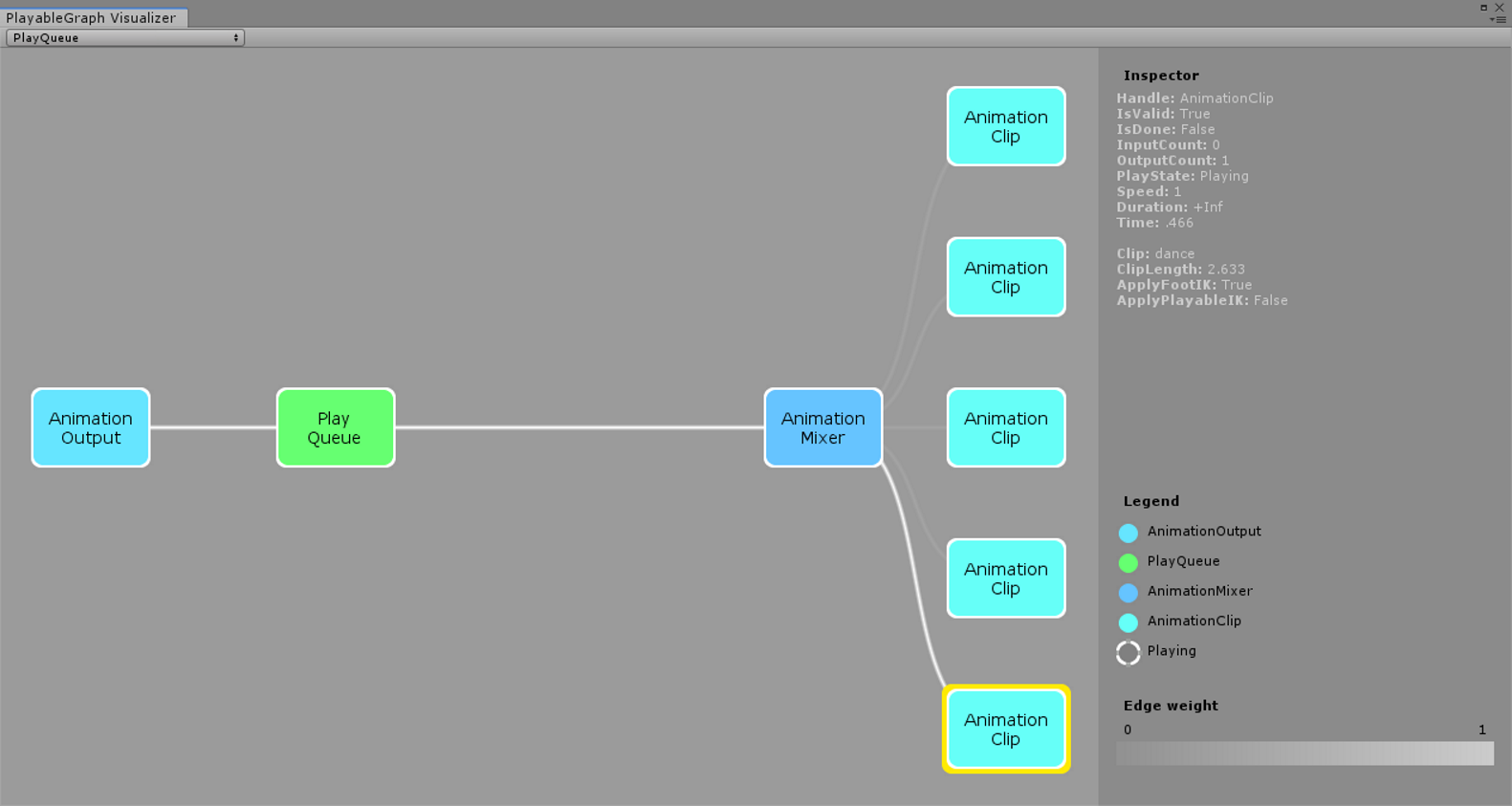This screenshot has width=1512, height=806.
Task: Click the PlayQueue legend green circle
Action: tap(1129, 562)
